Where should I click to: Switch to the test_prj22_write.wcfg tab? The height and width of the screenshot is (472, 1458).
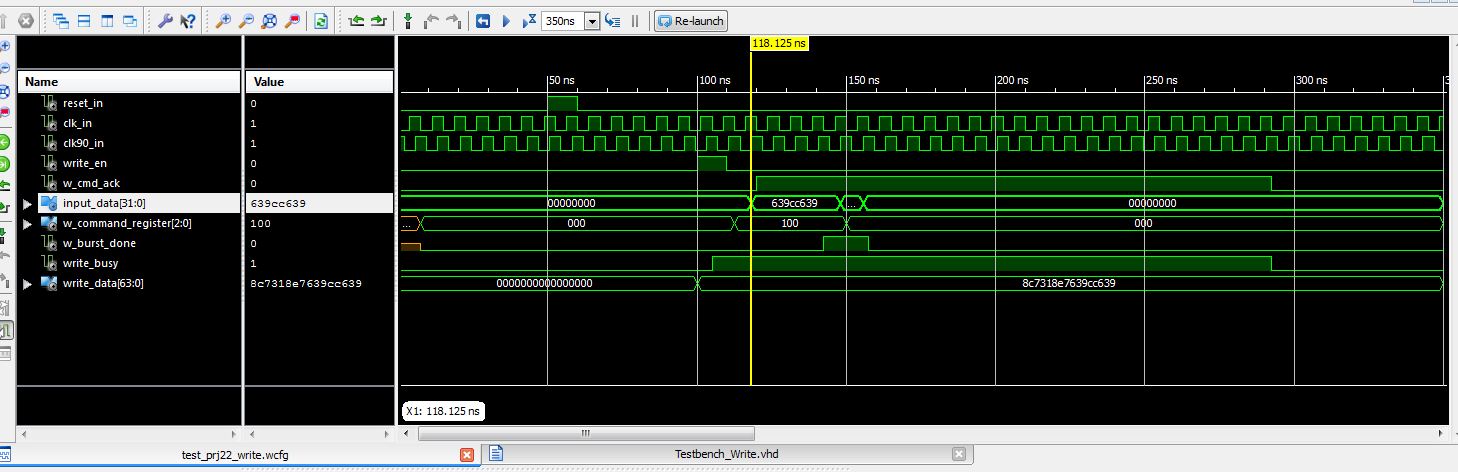click(236, 454)
